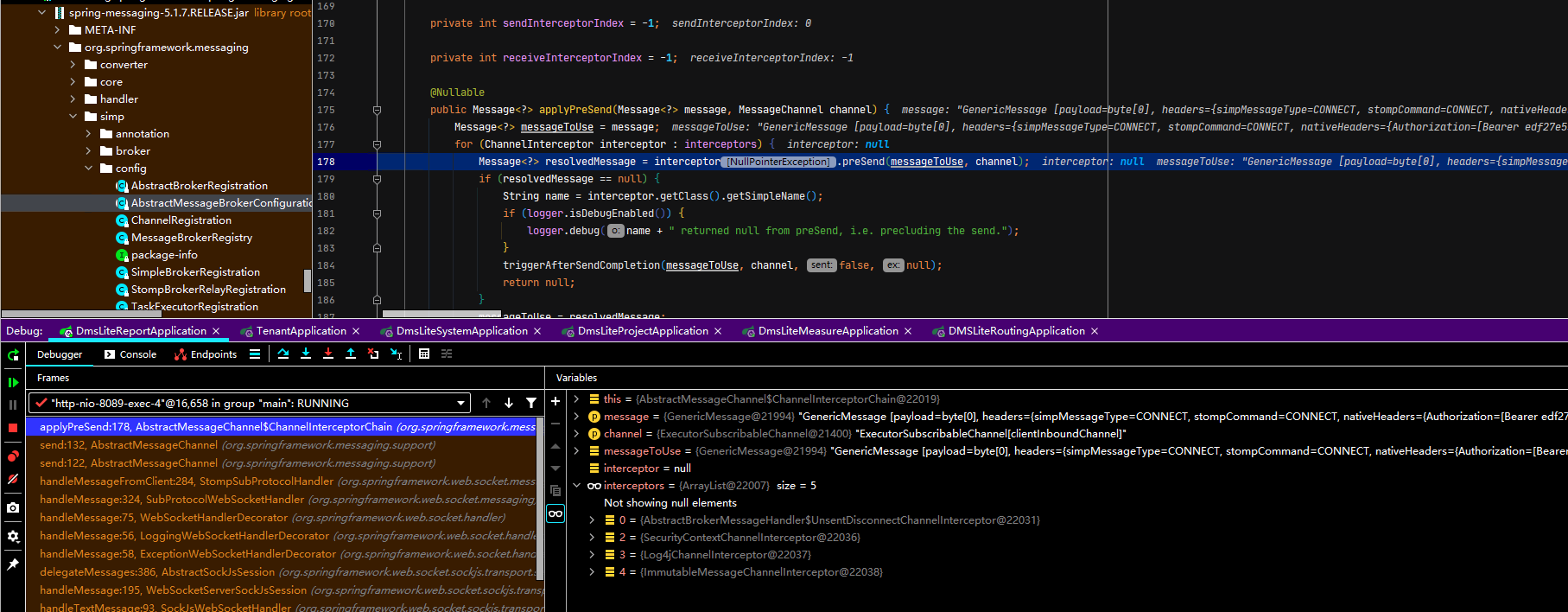Resume program execution

point(13,382)
